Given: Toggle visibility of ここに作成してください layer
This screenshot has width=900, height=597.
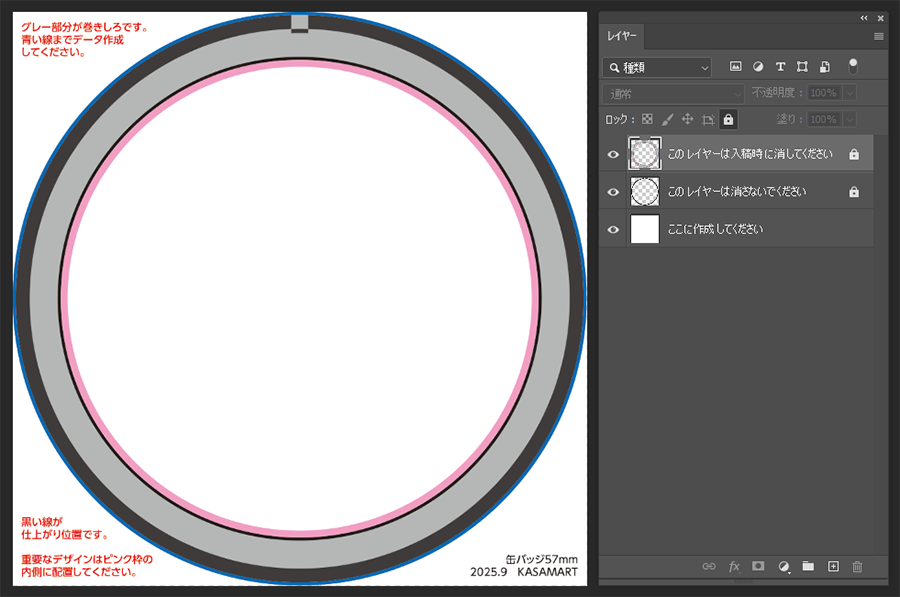Looking at the screenshot, I should coord(613,229).
